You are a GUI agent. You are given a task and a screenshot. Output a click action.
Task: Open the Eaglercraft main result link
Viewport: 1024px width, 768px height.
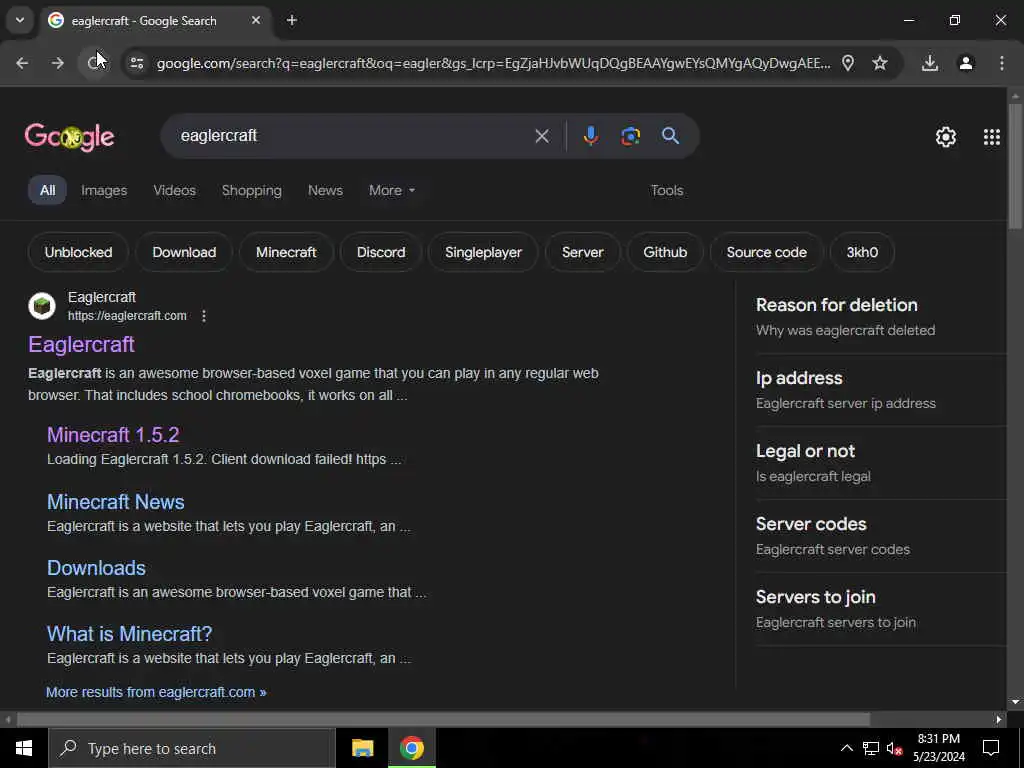point(81,344)
